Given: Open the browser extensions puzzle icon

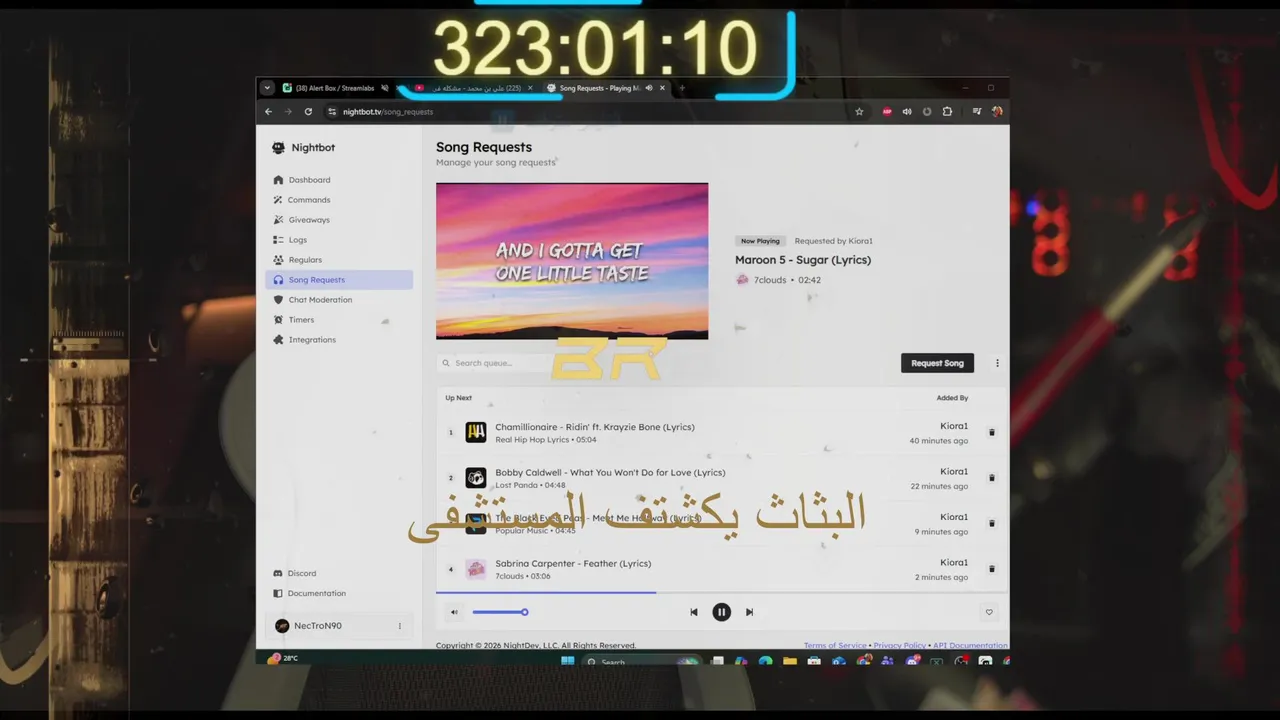Looking at the screenshot, I should (x=947, y=112).
